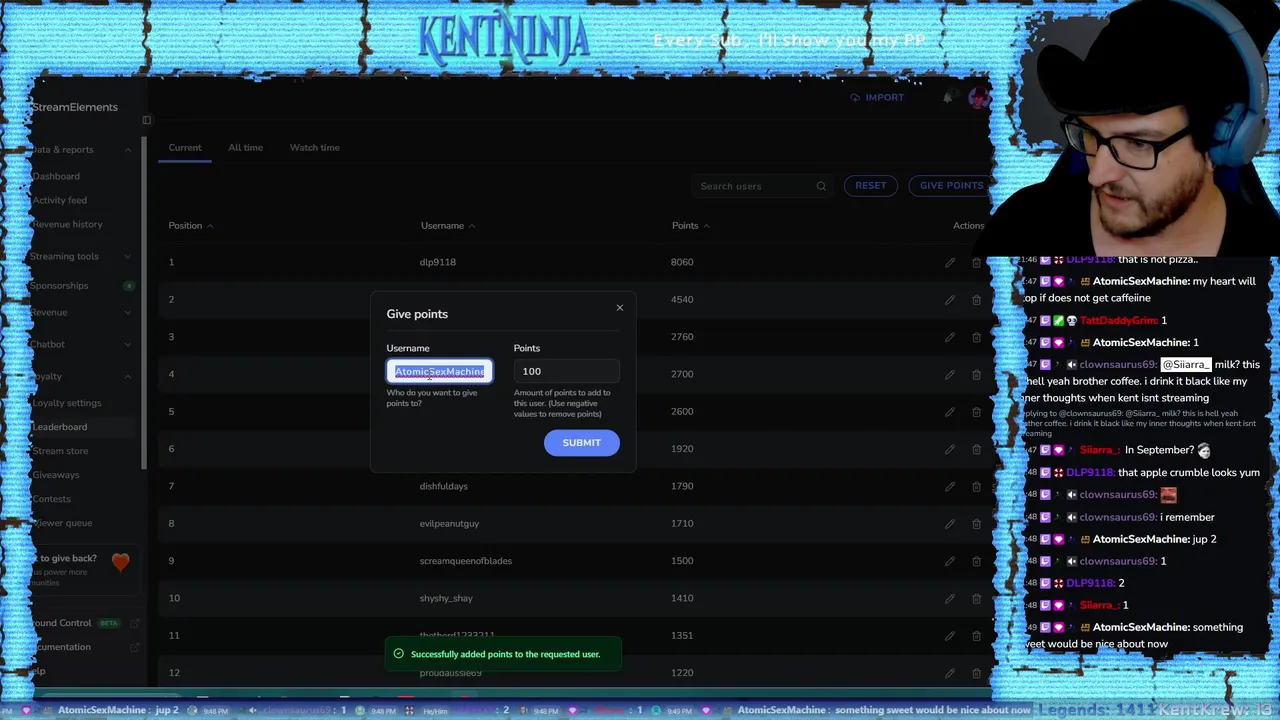The height and width of the screenshot is (720, 1280).
Task: Click the success notification toast
Action: pos(503,655)
